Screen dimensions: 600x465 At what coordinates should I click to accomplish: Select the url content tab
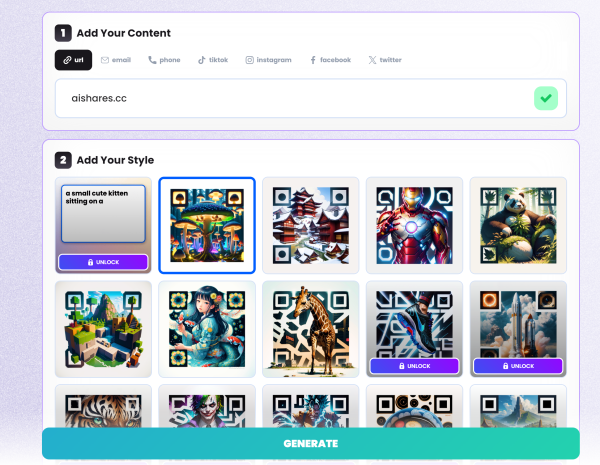(x=73, y=60)
